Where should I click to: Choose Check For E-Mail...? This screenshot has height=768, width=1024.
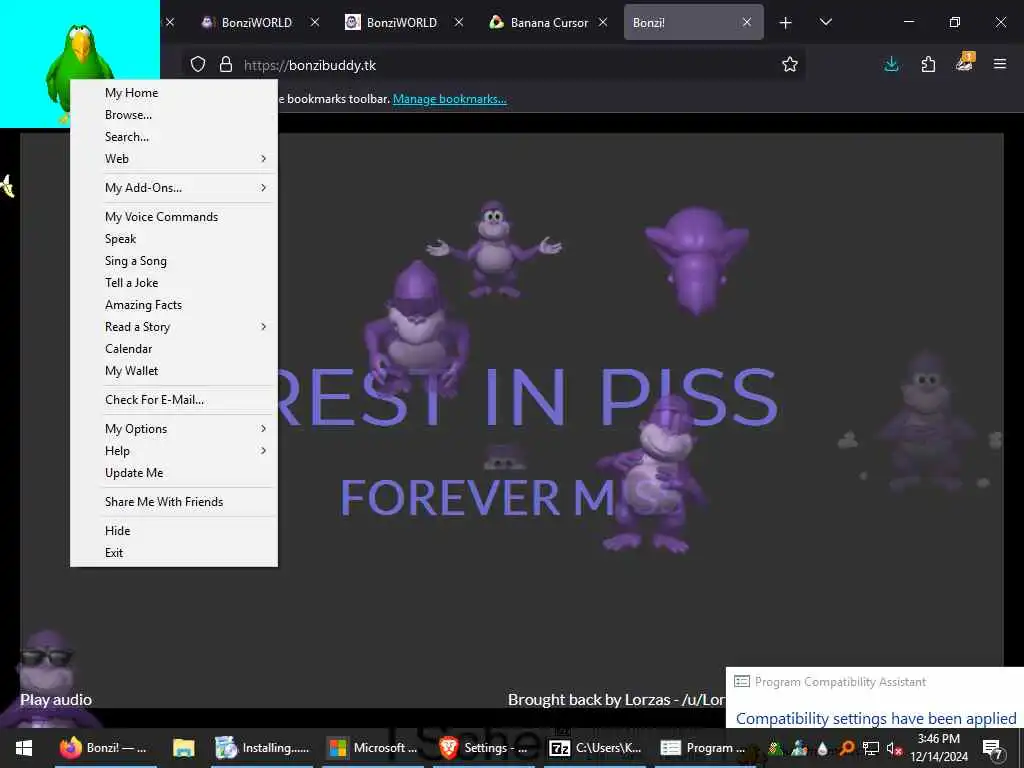coord(174,400)
